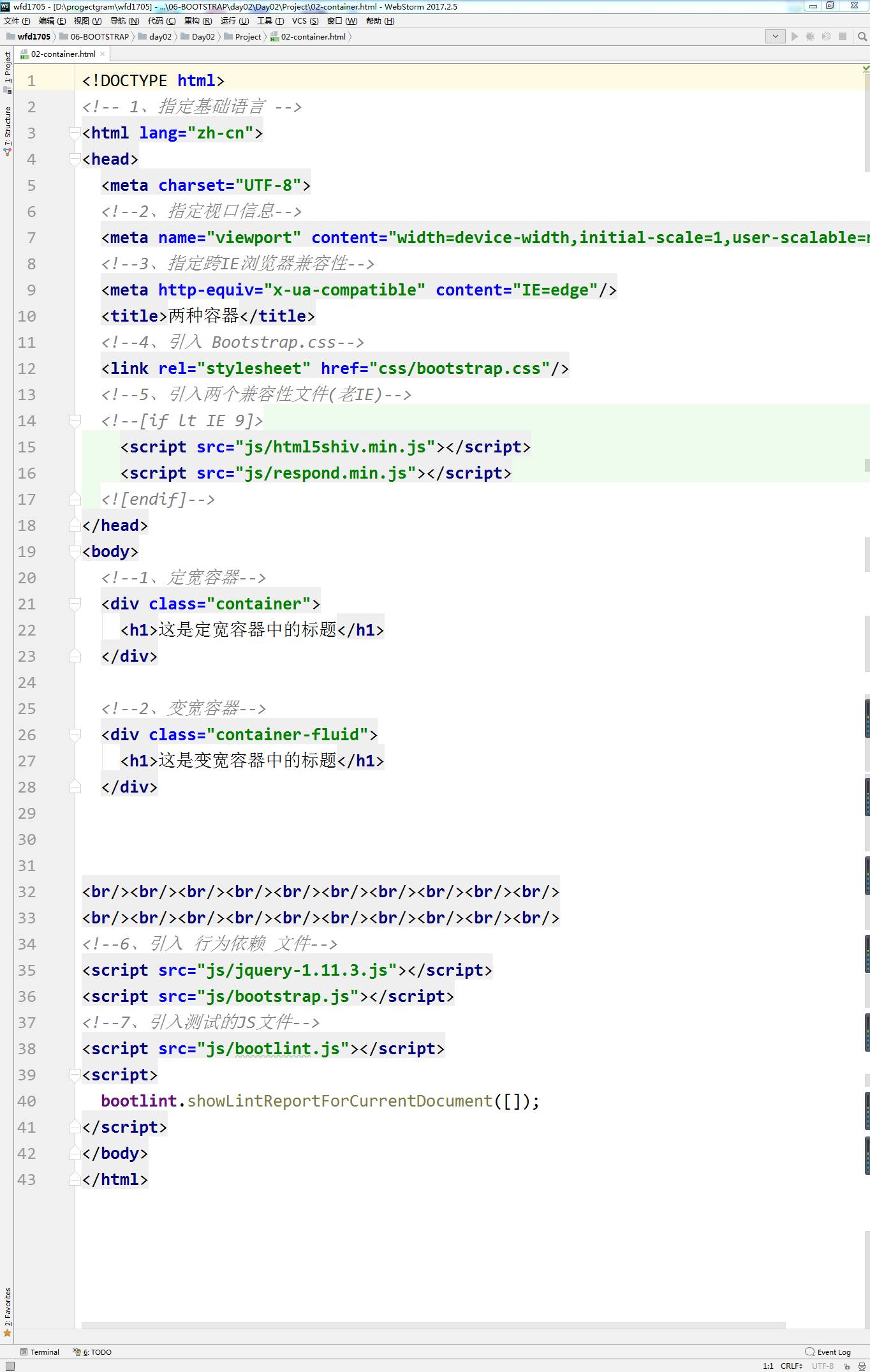Open the inspections Hector icon
This screenshot has height=1372, width=870.
[862, 1366]
